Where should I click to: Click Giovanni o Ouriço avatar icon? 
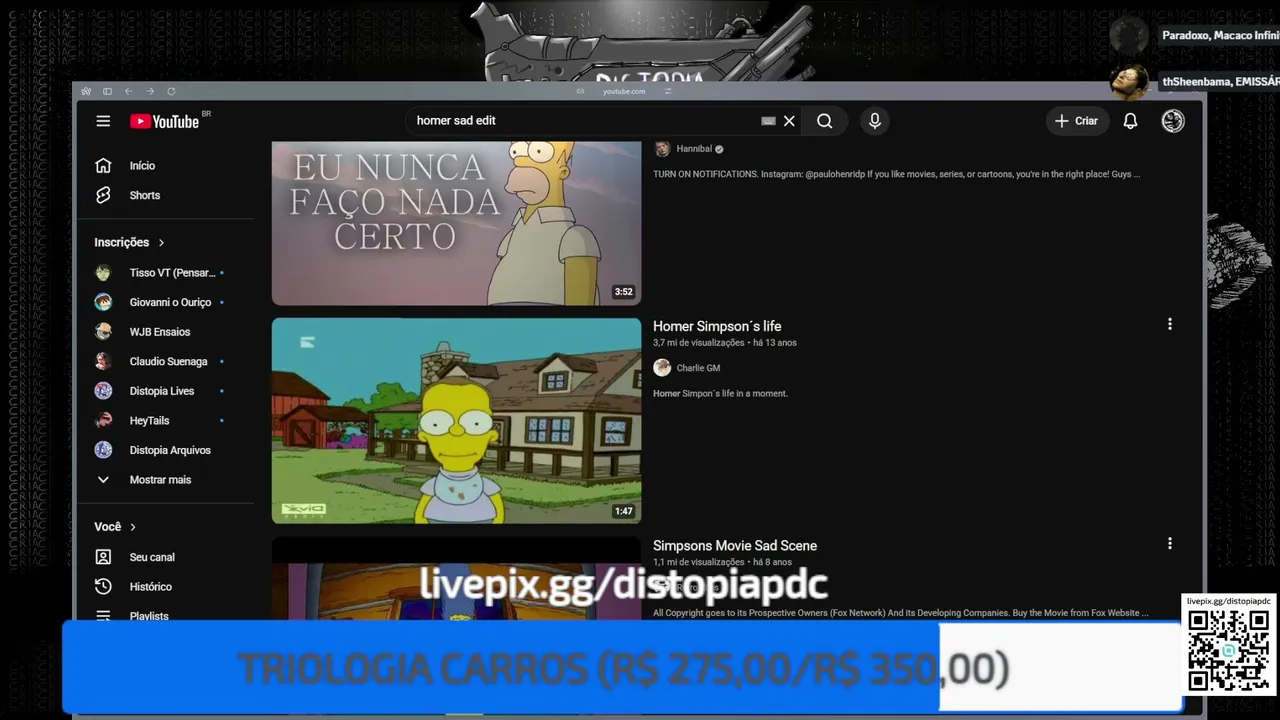pyautogui.click(x=103, y=302)
